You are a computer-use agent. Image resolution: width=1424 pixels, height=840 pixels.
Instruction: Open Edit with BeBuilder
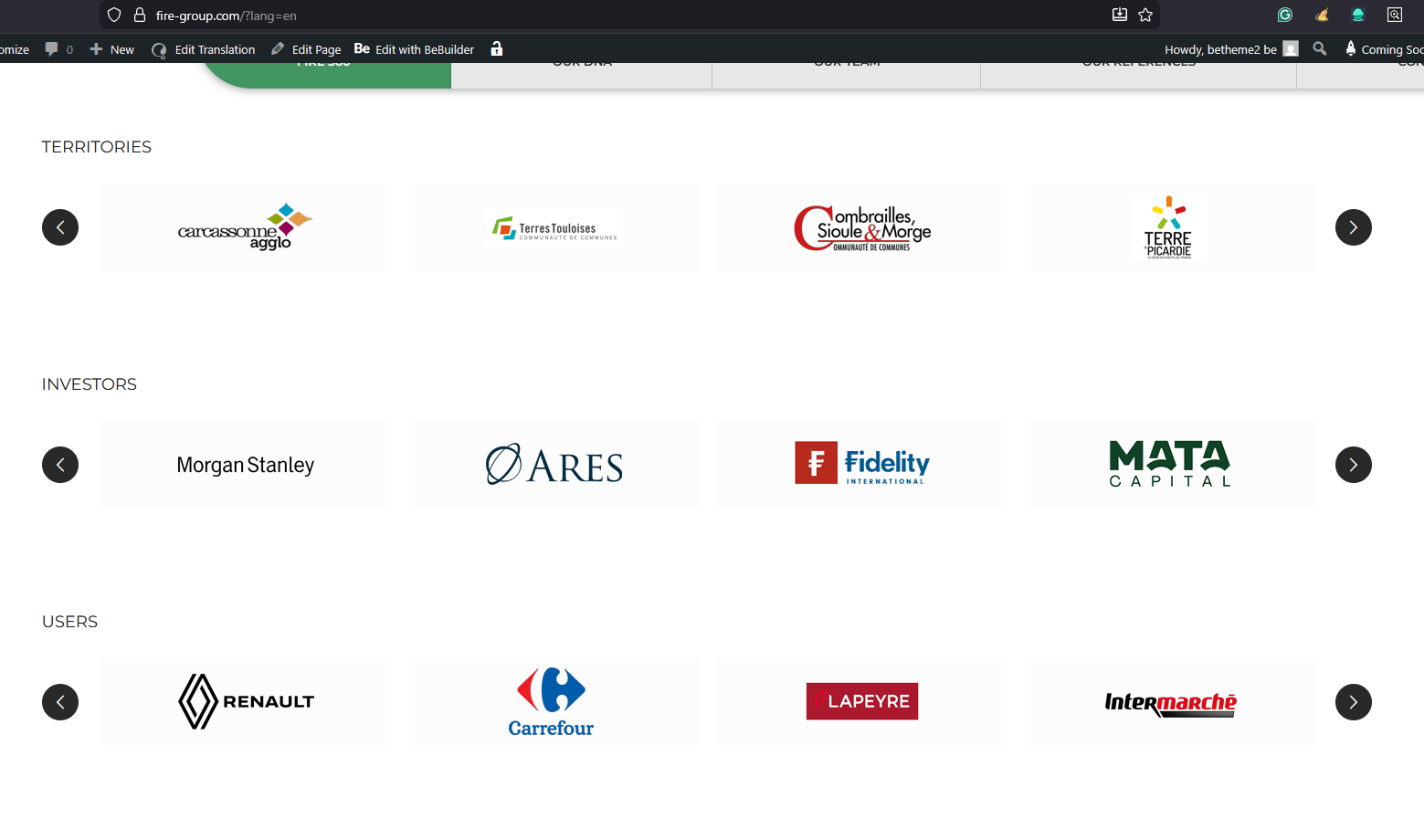click(x=415, y=49)
